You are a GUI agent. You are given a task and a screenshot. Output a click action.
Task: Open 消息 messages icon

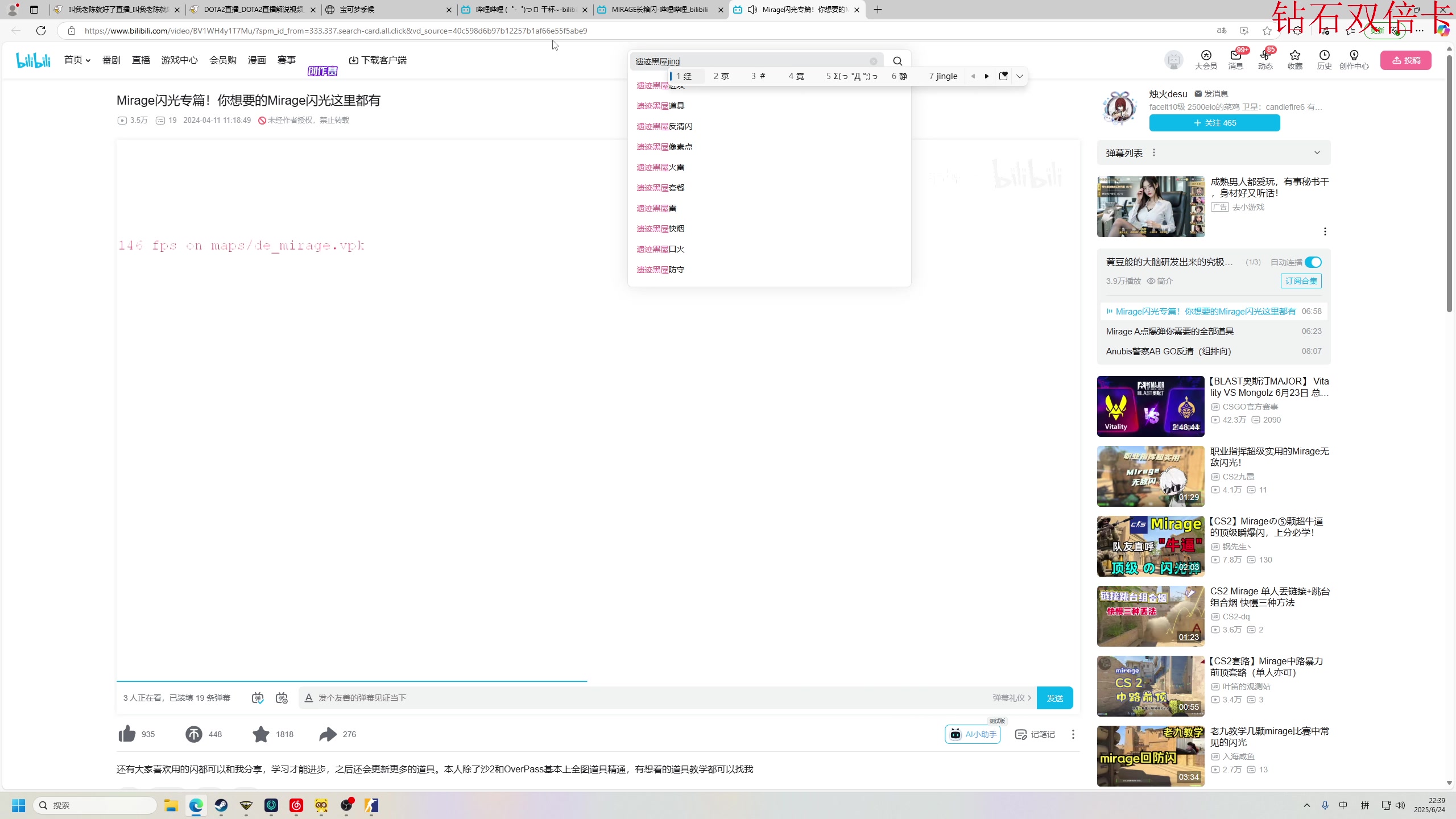point(1235,60)
